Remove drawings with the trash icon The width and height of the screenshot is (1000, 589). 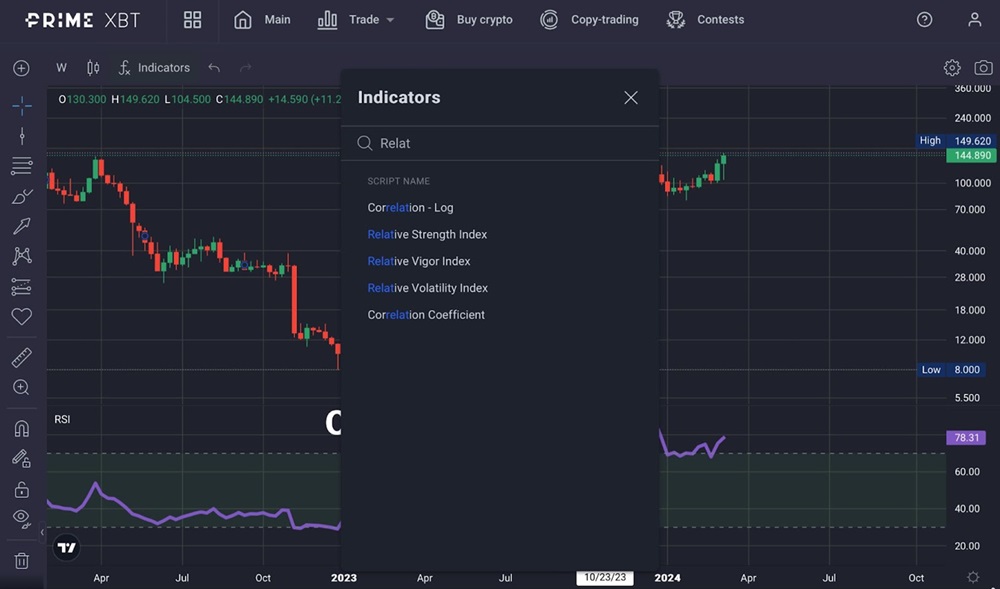21,561
